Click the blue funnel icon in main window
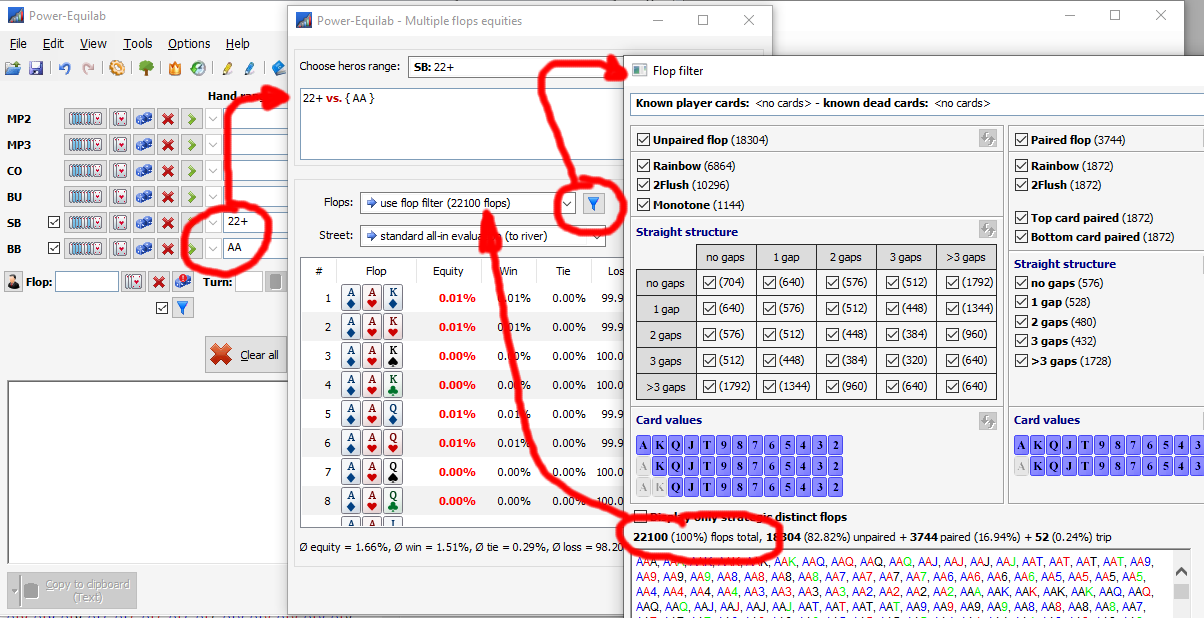Screen dimensions: 1204x618 [x=182, y=308]
